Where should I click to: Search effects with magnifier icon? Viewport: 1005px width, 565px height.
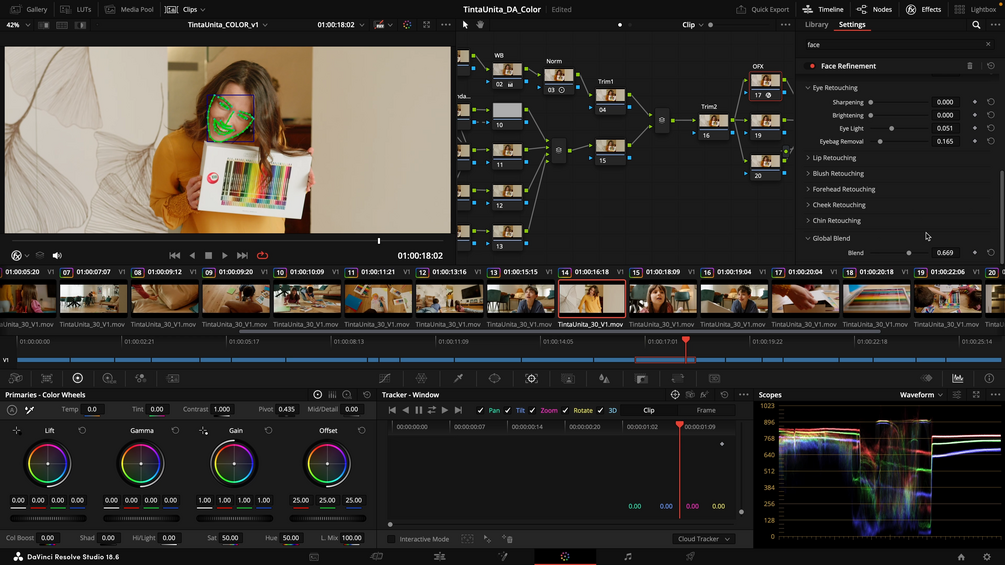(x=976, y=25)
